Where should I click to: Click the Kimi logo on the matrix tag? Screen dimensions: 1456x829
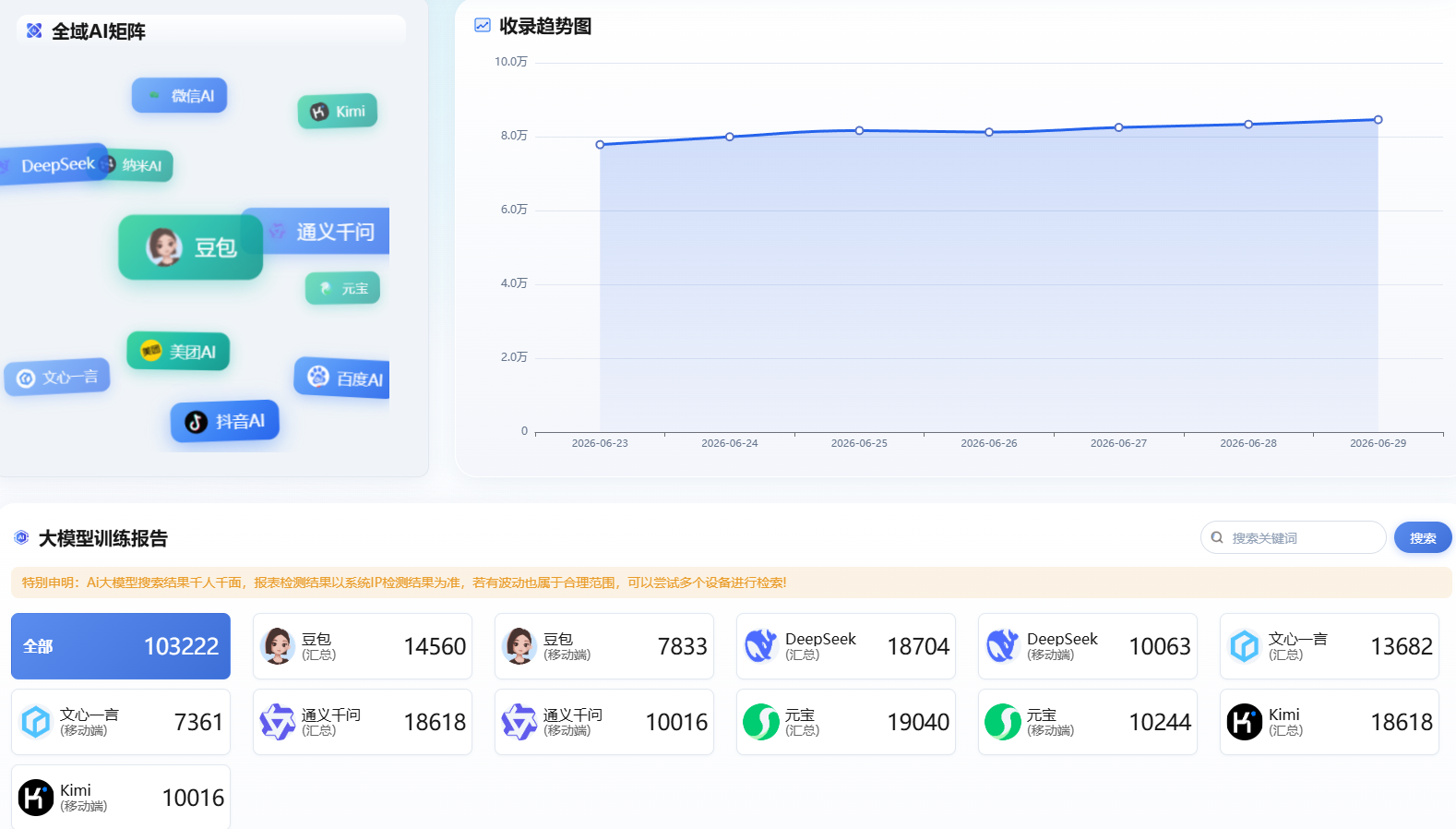coord(319,112)
